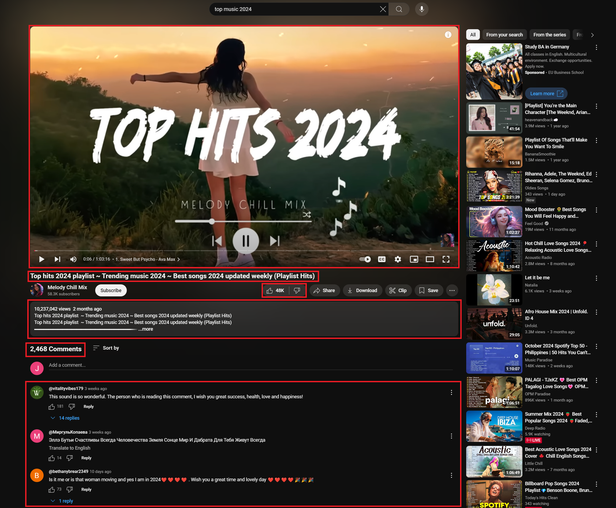The image size is (616, 508).
Task: Play the video from the player bar
Action: tap(41, 259)
